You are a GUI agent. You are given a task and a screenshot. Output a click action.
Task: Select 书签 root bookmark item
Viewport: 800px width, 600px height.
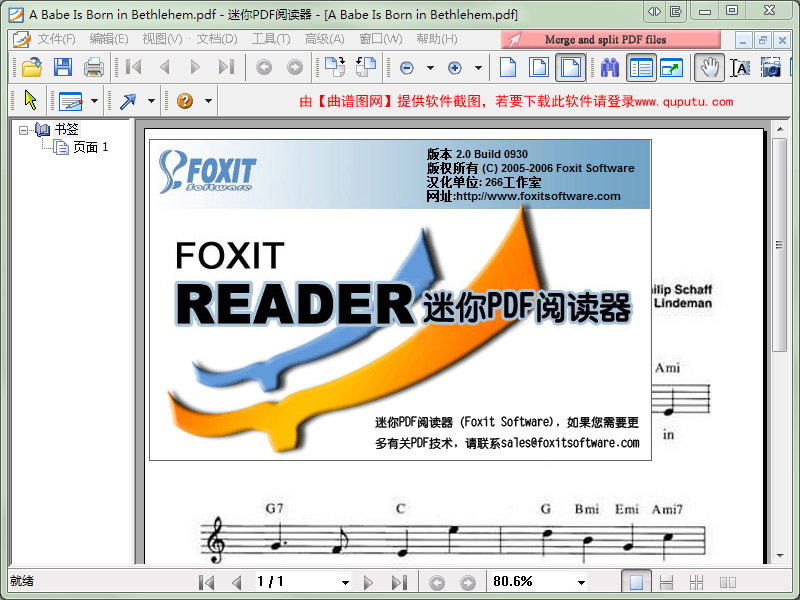tap(66, 130)
